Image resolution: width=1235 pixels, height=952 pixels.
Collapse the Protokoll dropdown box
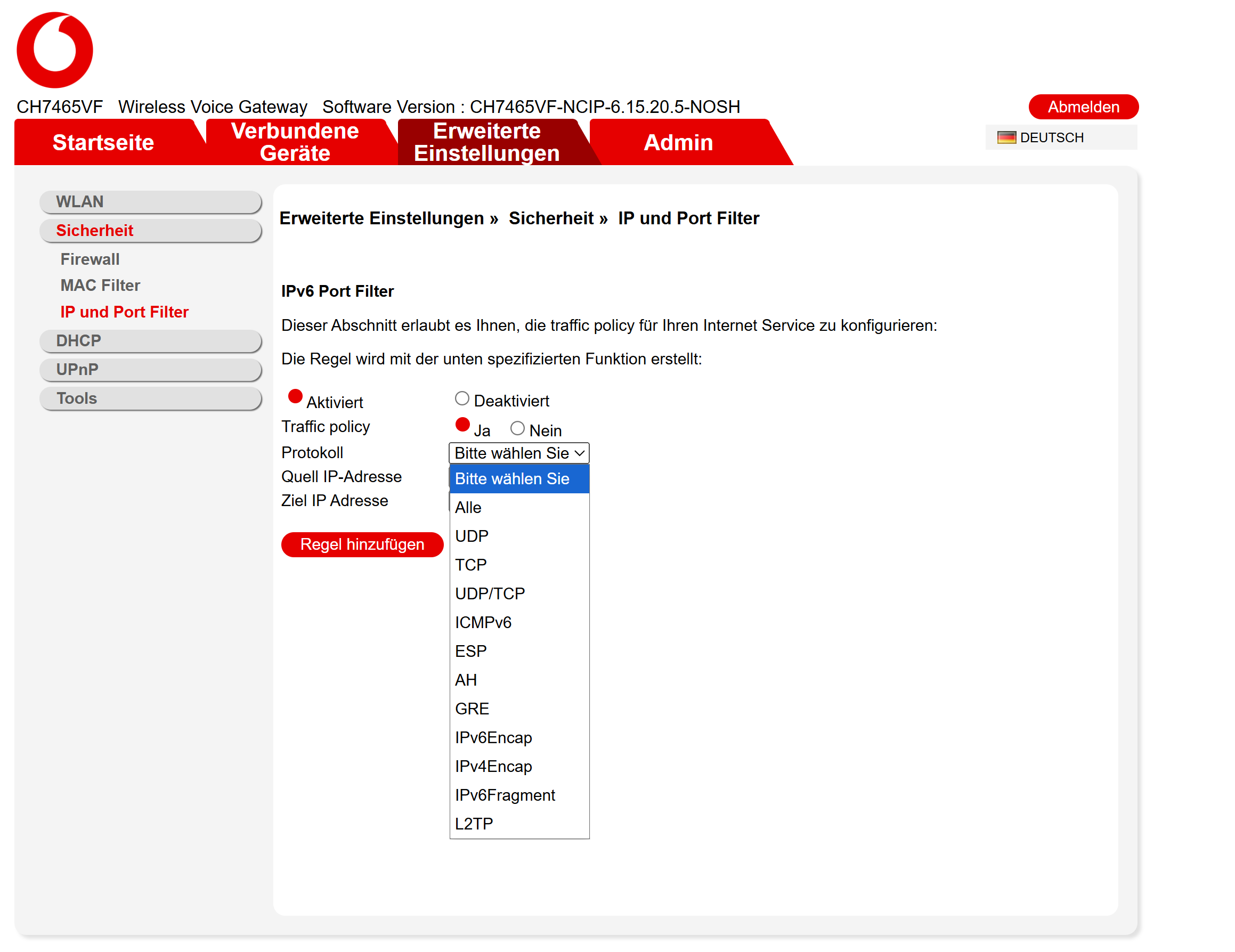pos(518,453)
